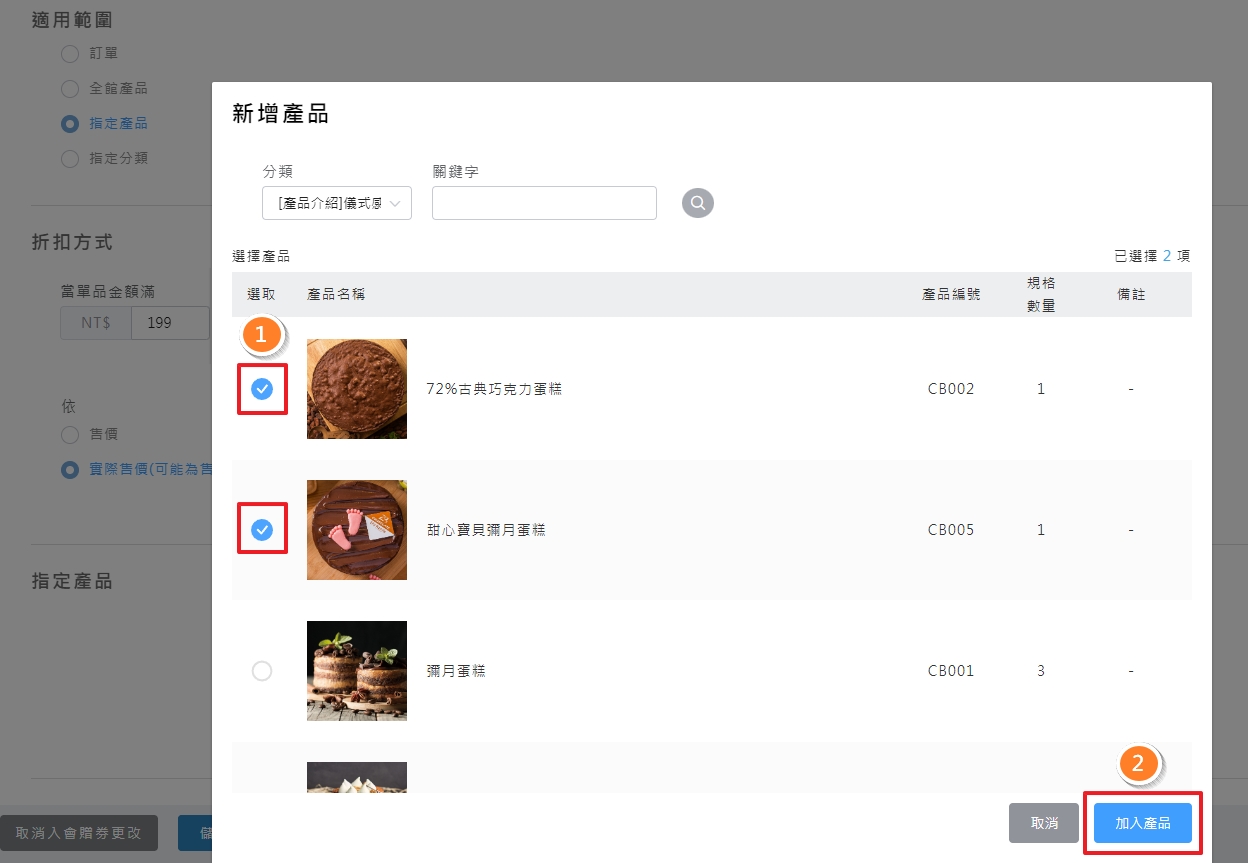This screenshot has height=863, width=1248.
Task: Click the 關鍵字 keyword input field
Action: click(543, 203)
